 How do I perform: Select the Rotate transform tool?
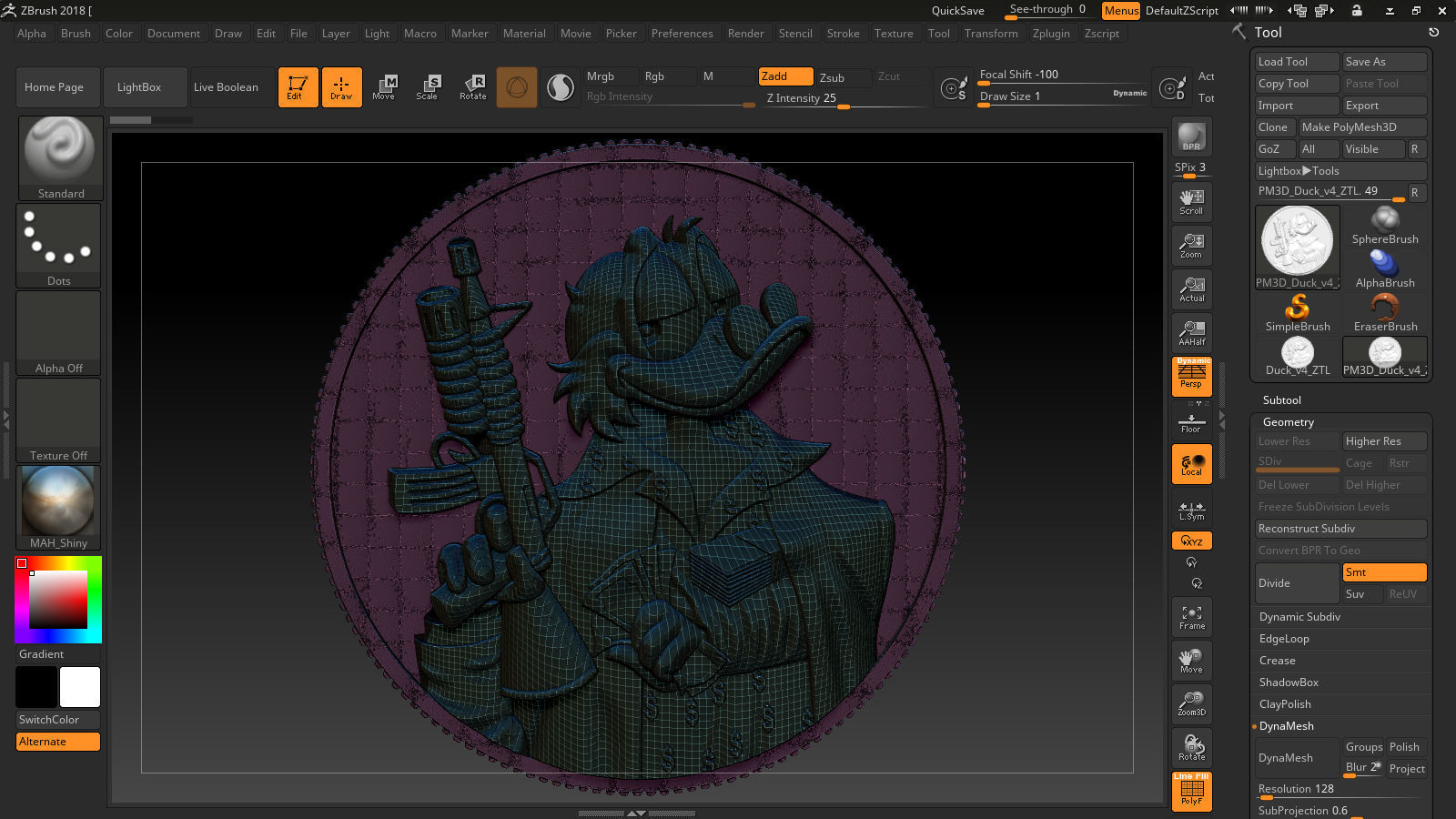[472, 87]
